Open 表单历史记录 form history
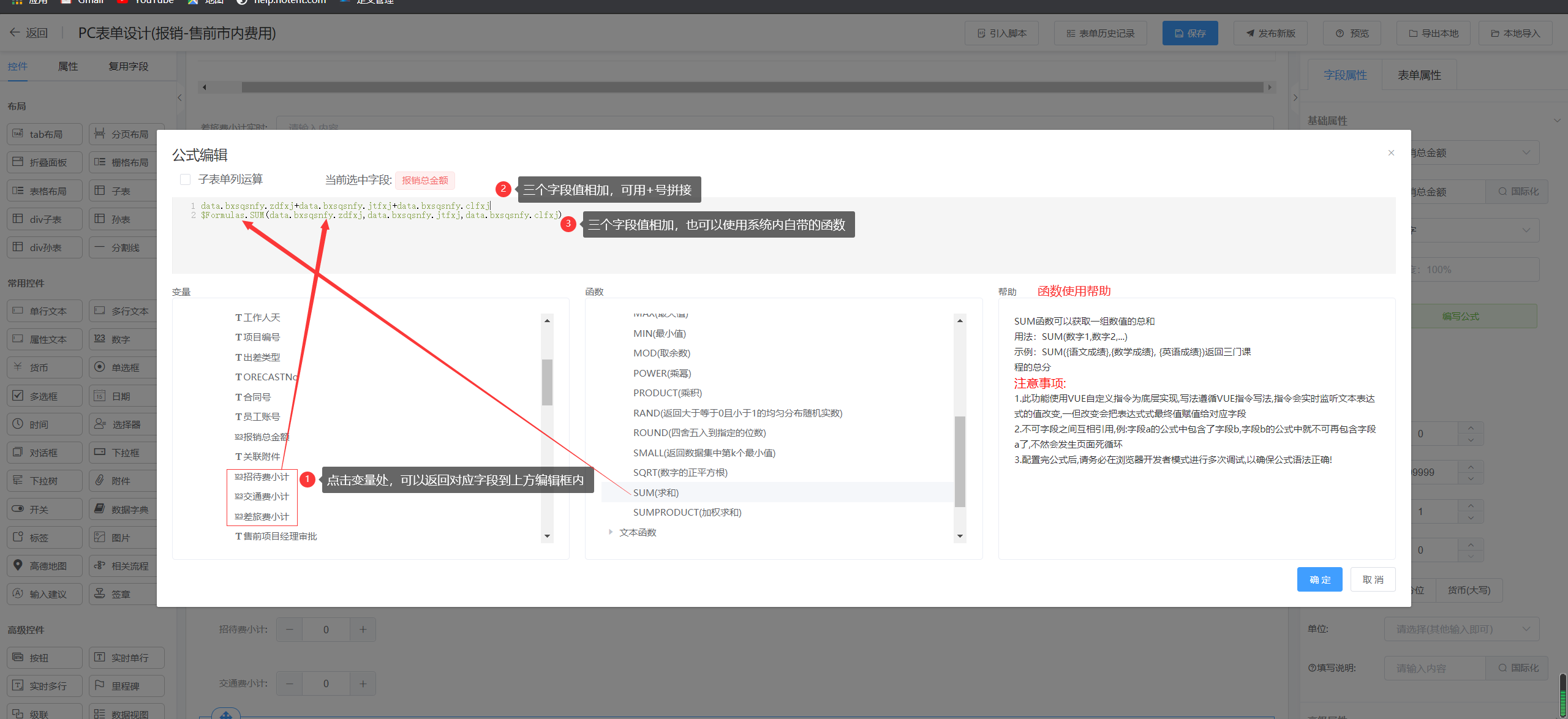Image resolution: width=1568 pixels, height=719 pixels. pos(1100,33)
